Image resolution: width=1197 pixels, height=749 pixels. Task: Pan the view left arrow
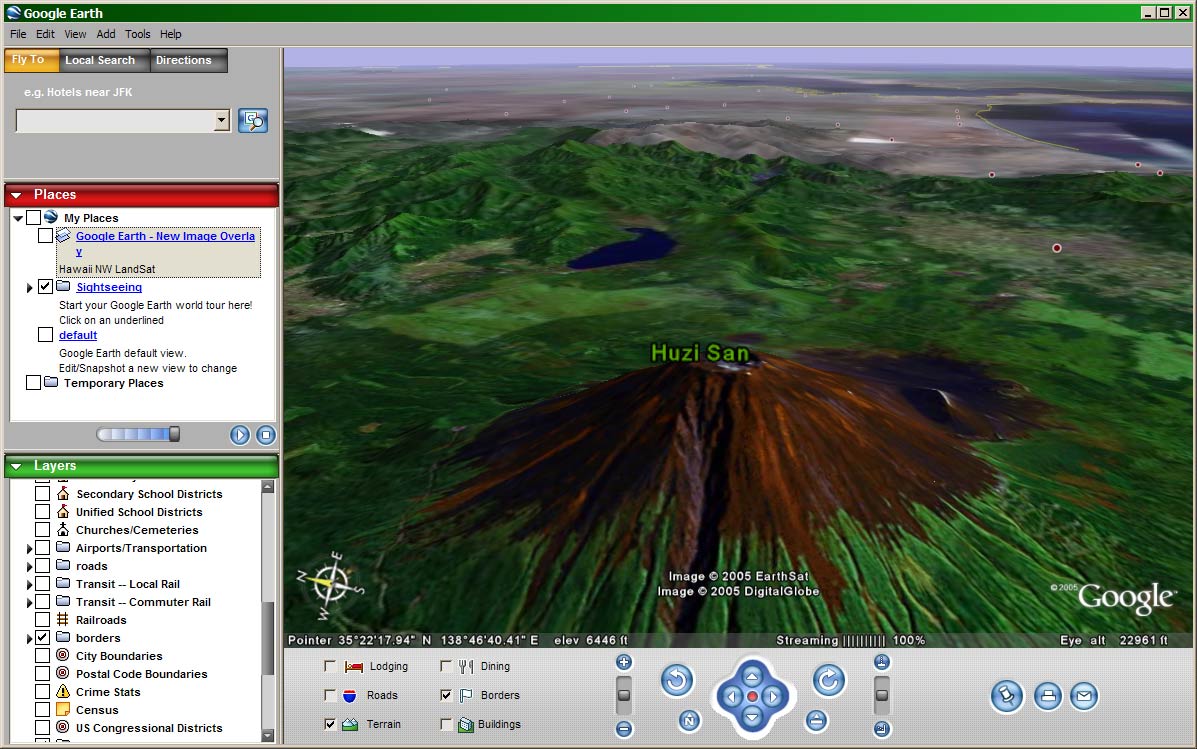(731, 696)
